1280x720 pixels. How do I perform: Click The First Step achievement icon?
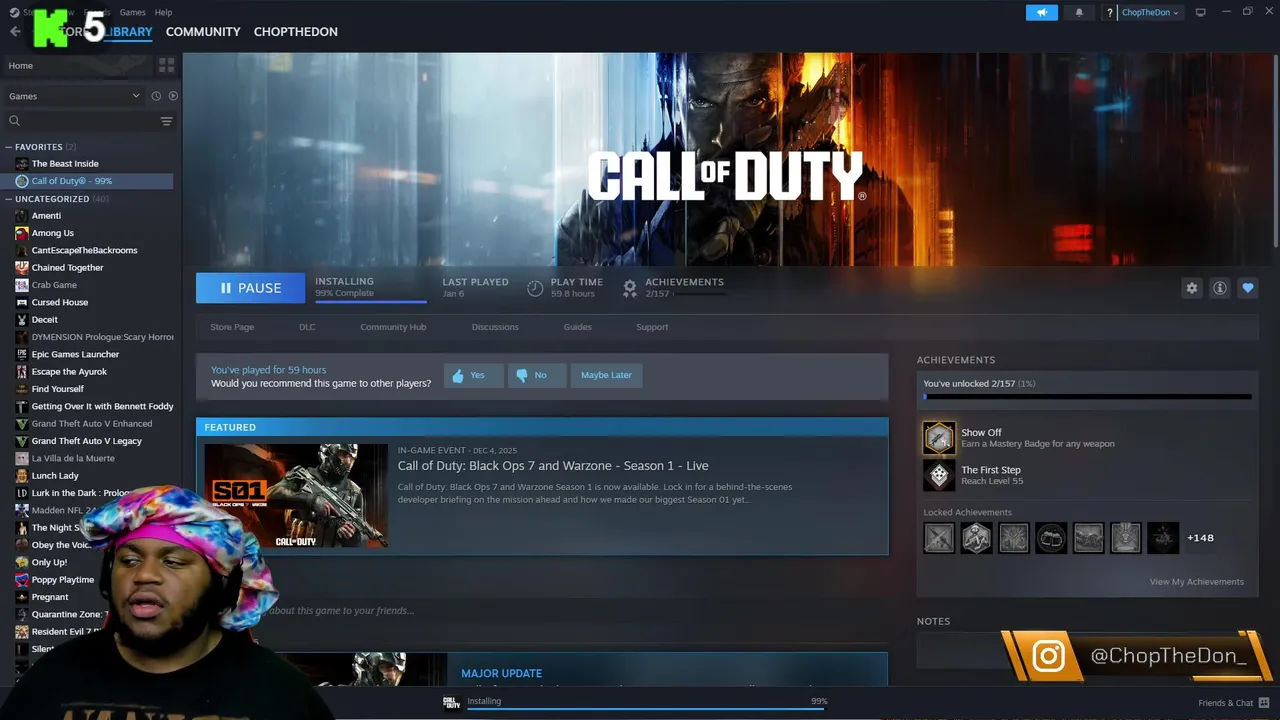[938, 475]
